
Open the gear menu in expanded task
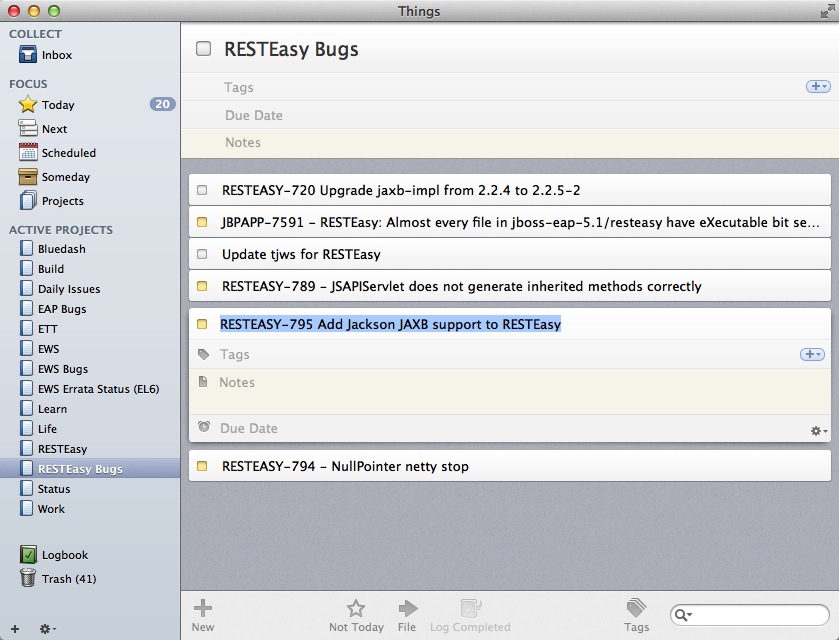[x=819, y=430]
